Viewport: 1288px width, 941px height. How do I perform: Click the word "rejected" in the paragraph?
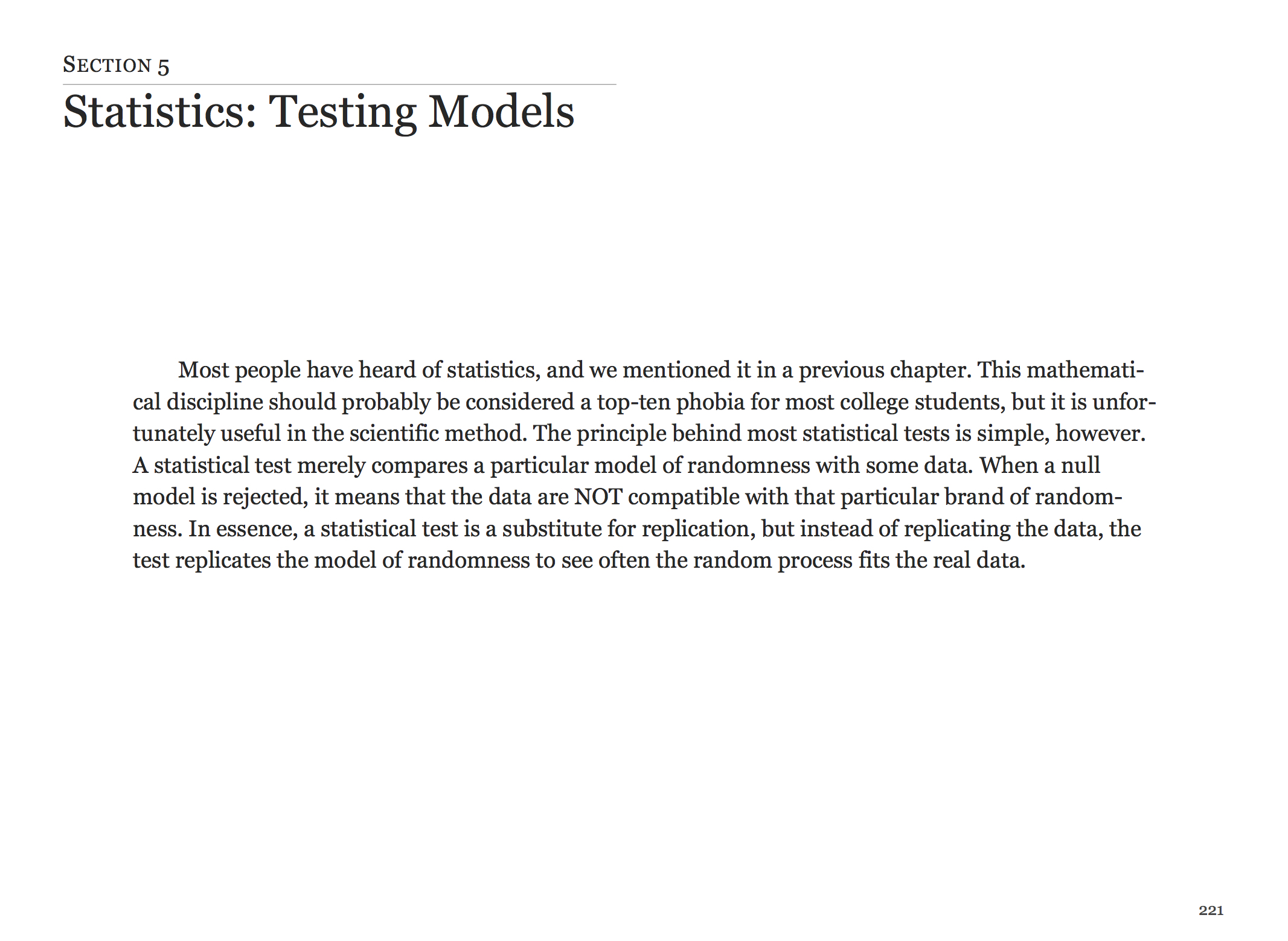[x=266, y=497]
